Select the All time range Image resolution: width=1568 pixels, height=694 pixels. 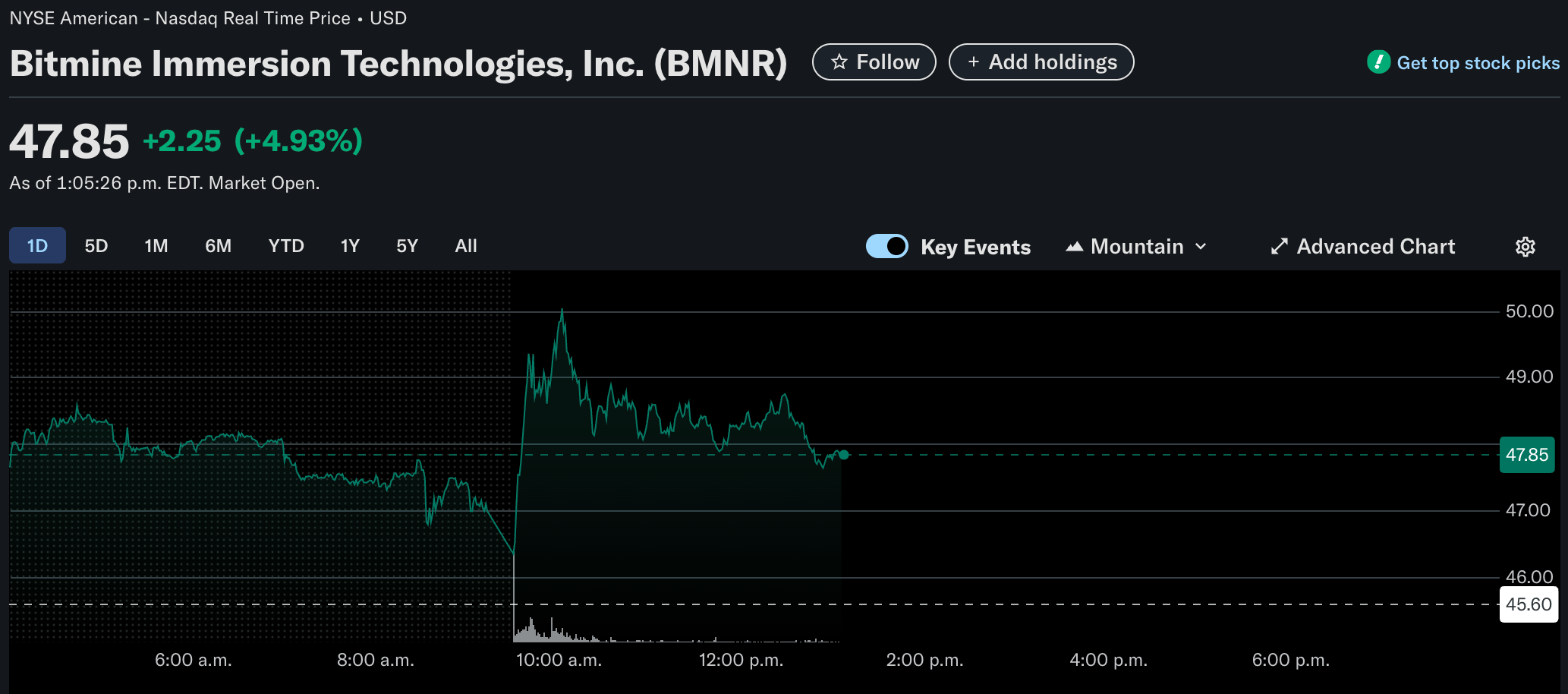click(x=466, y=246)
